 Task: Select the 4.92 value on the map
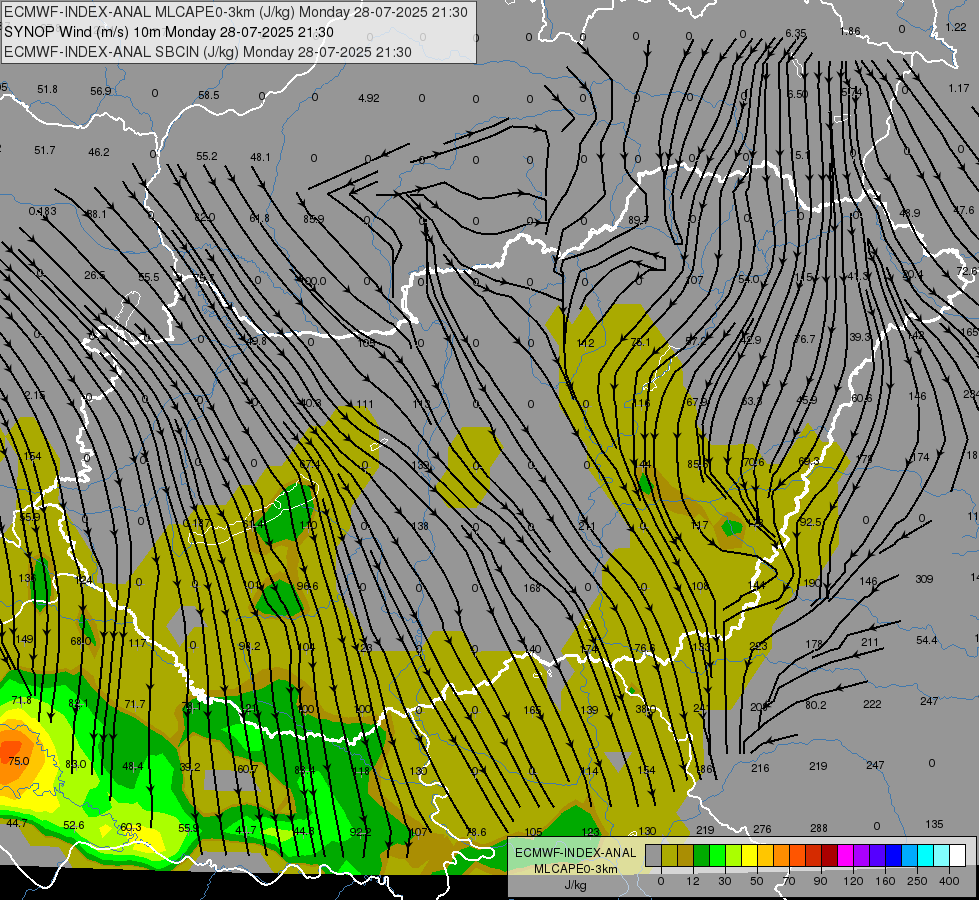pyautogui.click(x=369, y=98)
